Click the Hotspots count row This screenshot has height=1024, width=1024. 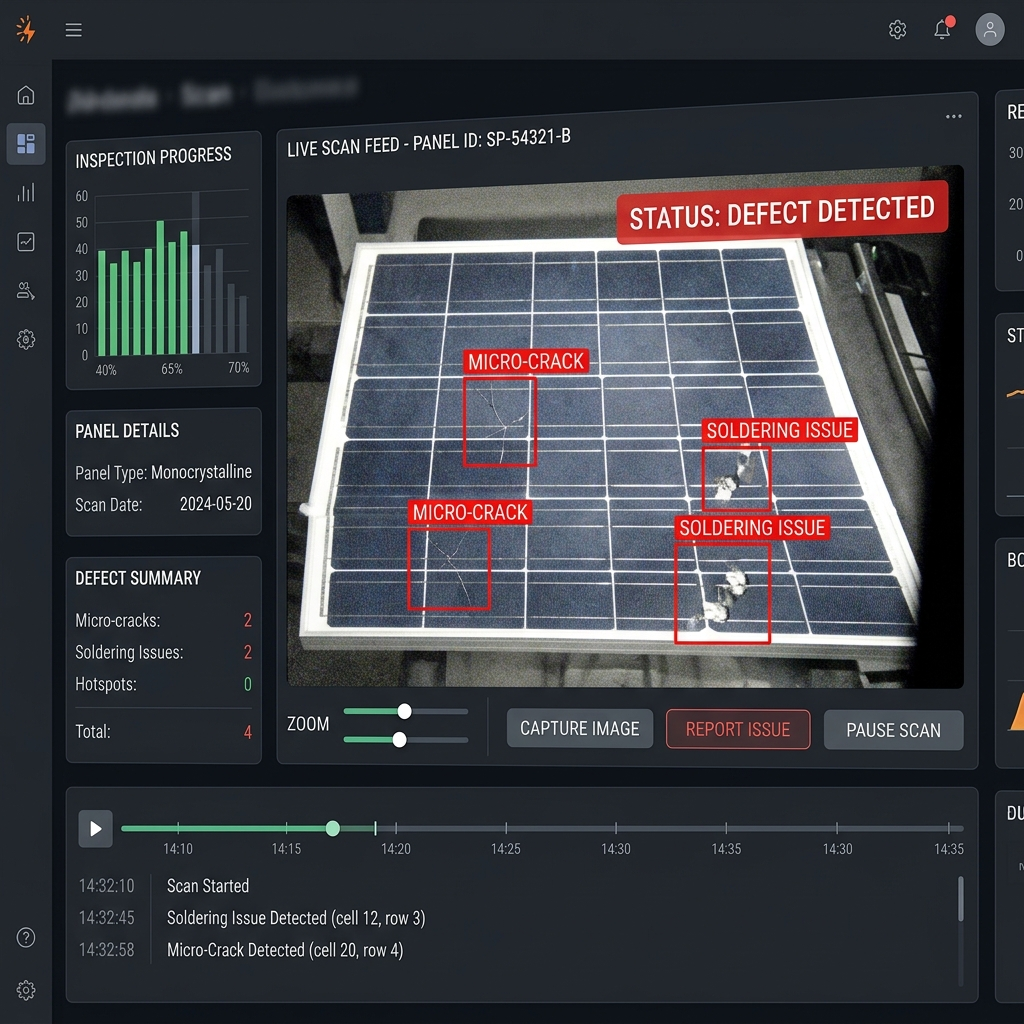coord(163,684)
